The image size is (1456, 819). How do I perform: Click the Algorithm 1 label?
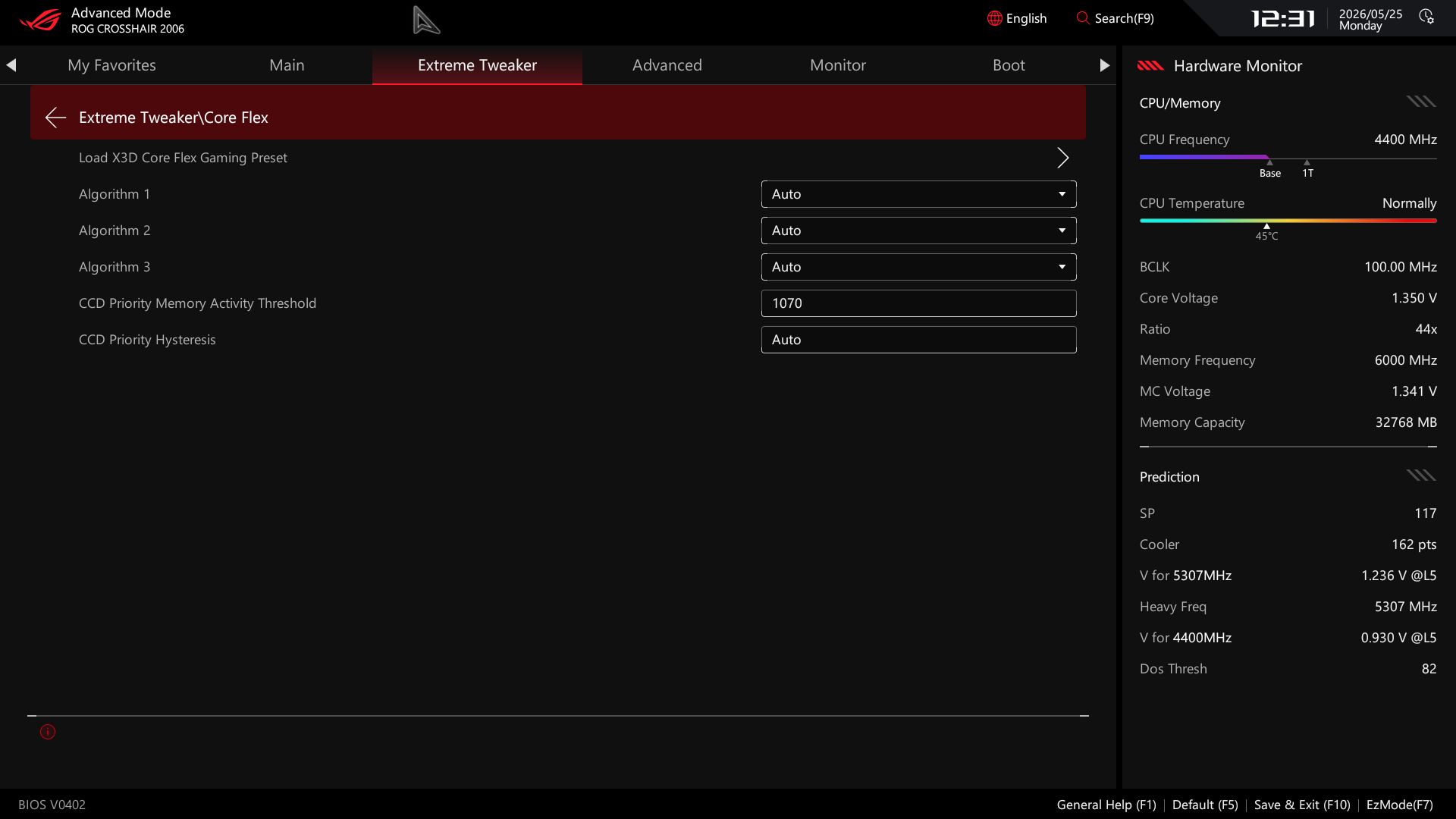115,194
